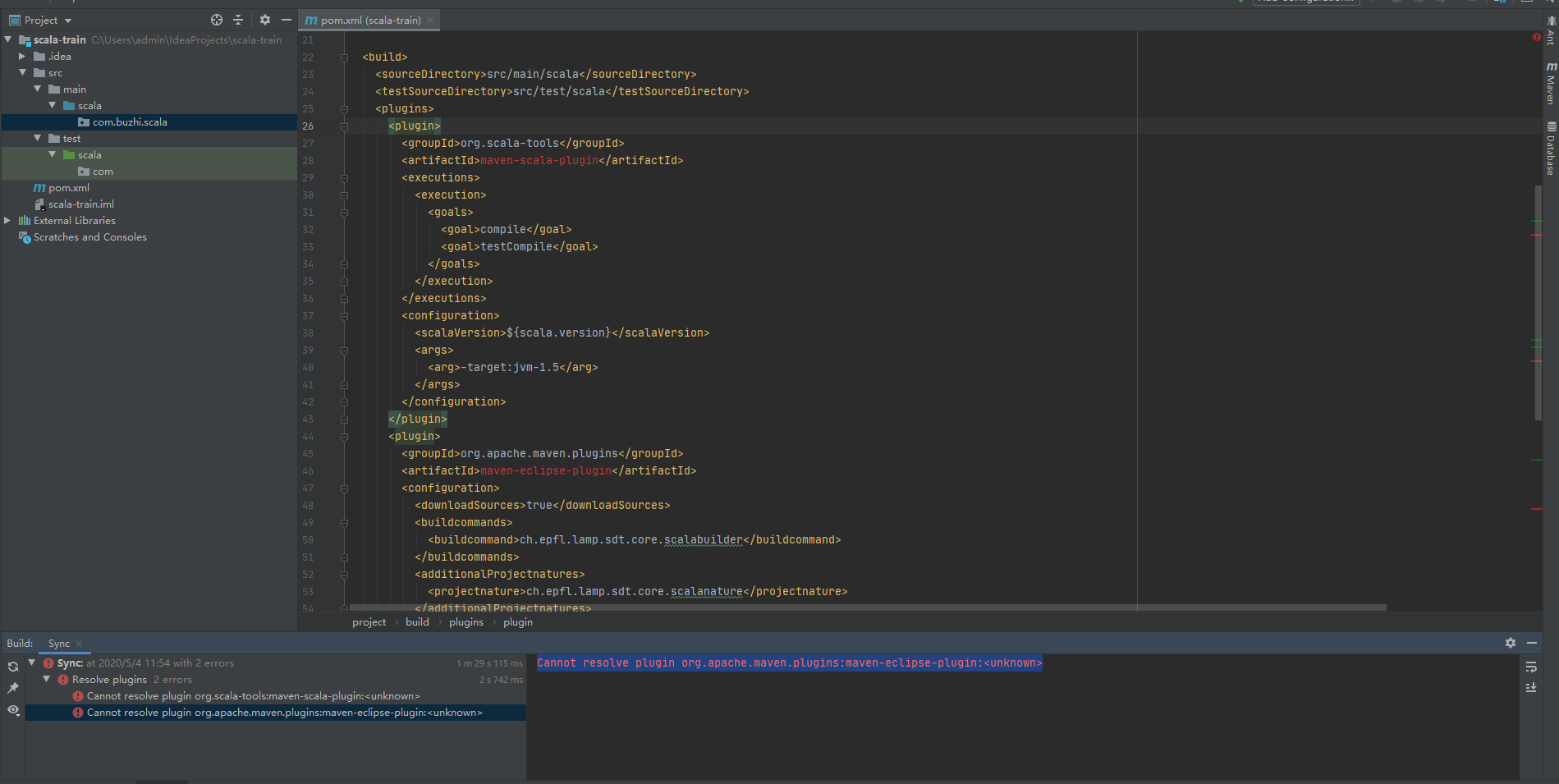Fold the configuration block on line 37

tap(344, 316)
